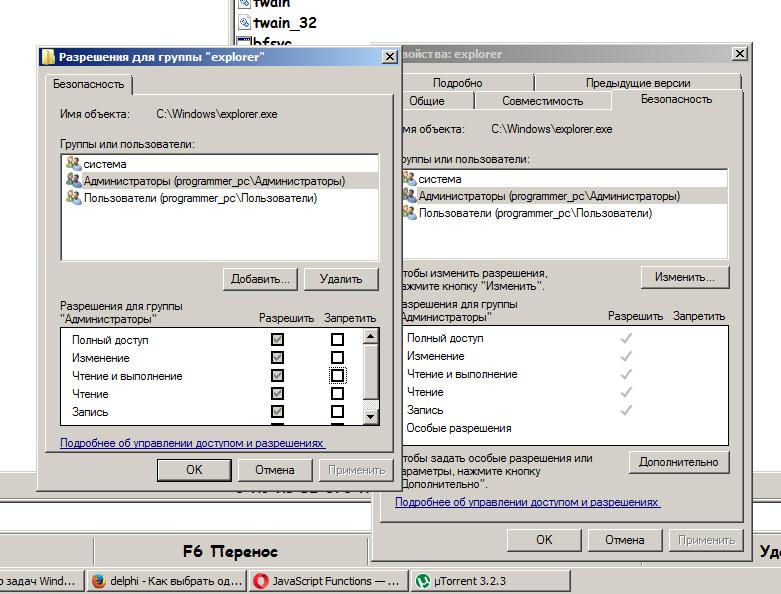Screen dimensions: 781x594
Task: Click Отмена in the properties window
Action: (625, 540)
